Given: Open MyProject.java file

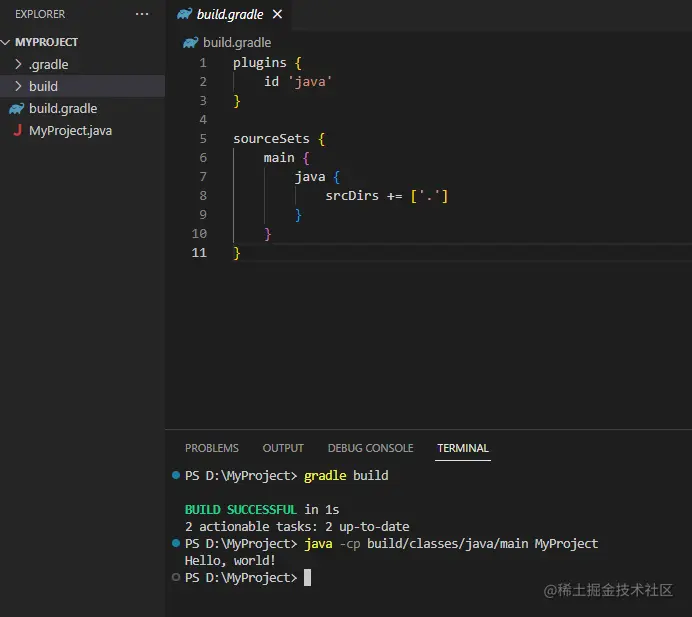Looking at the screenshot, I should (x=71, y=131).
